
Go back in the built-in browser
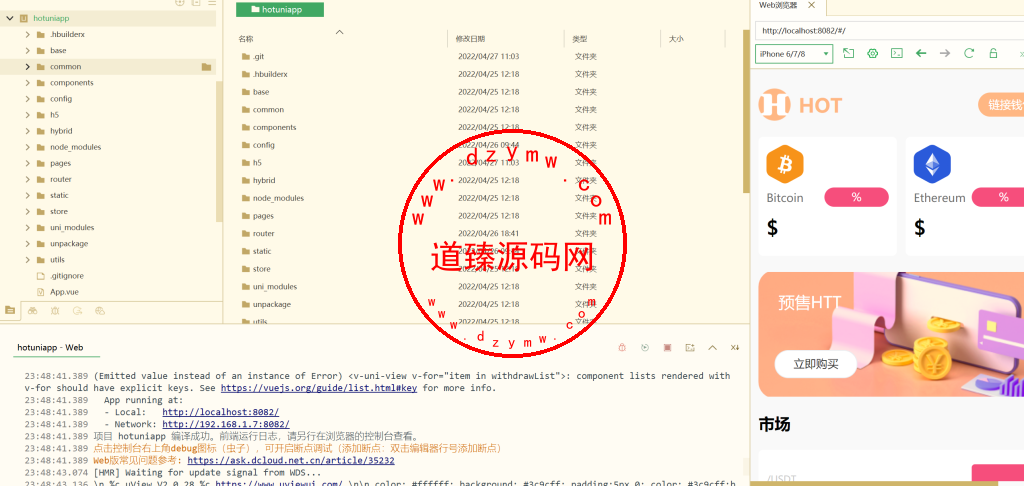tap(921, 54)
